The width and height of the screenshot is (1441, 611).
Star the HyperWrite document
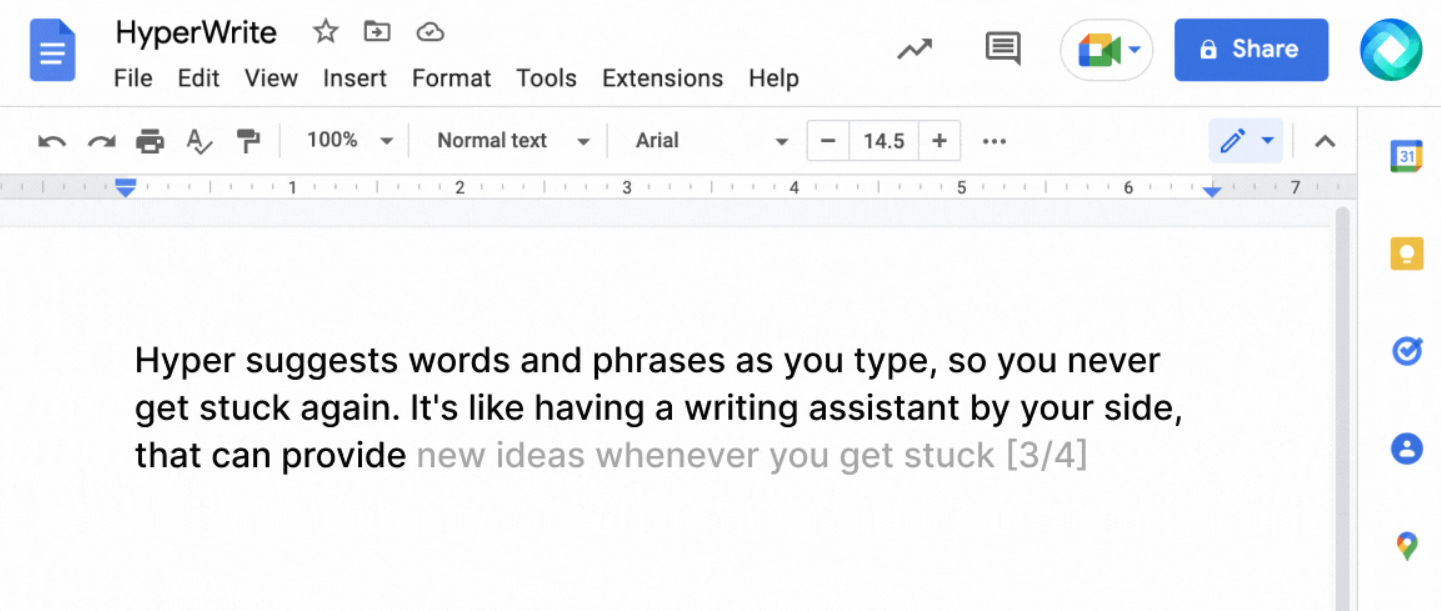point(325,32)
